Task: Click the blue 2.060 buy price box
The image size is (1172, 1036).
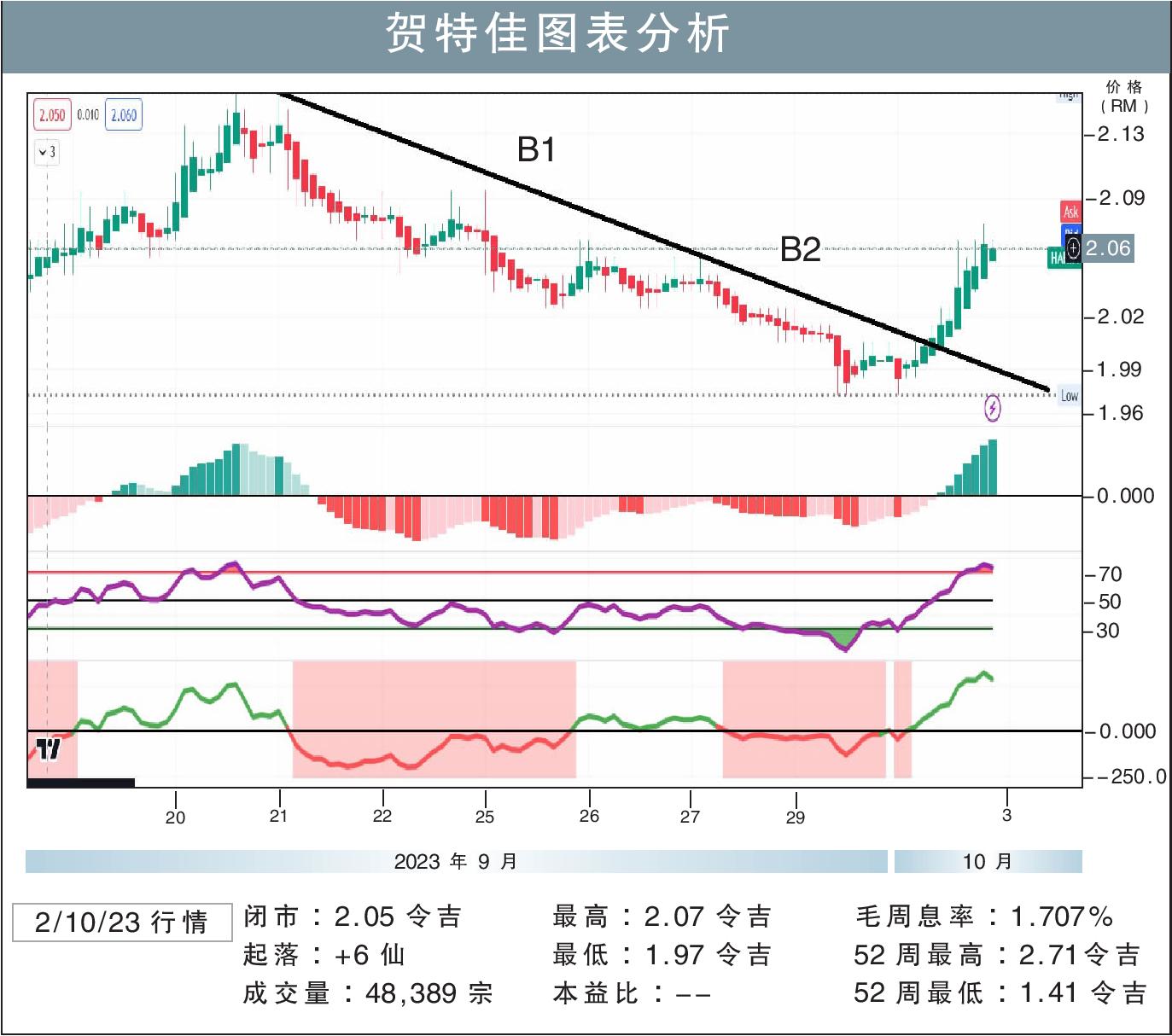Action: [124, 115]
